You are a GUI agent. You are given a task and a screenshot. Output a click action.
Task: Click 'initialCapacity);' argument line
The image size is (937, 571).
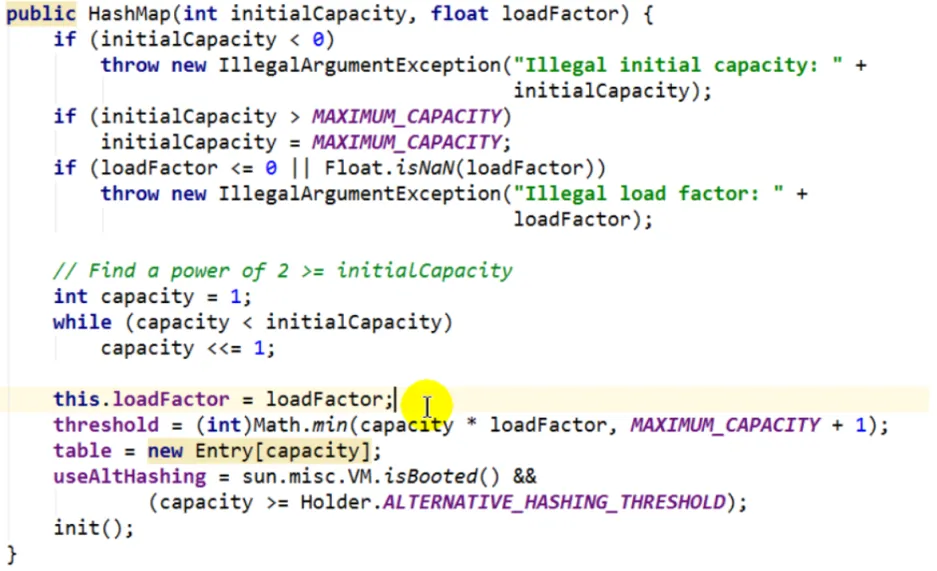[613, 91]
